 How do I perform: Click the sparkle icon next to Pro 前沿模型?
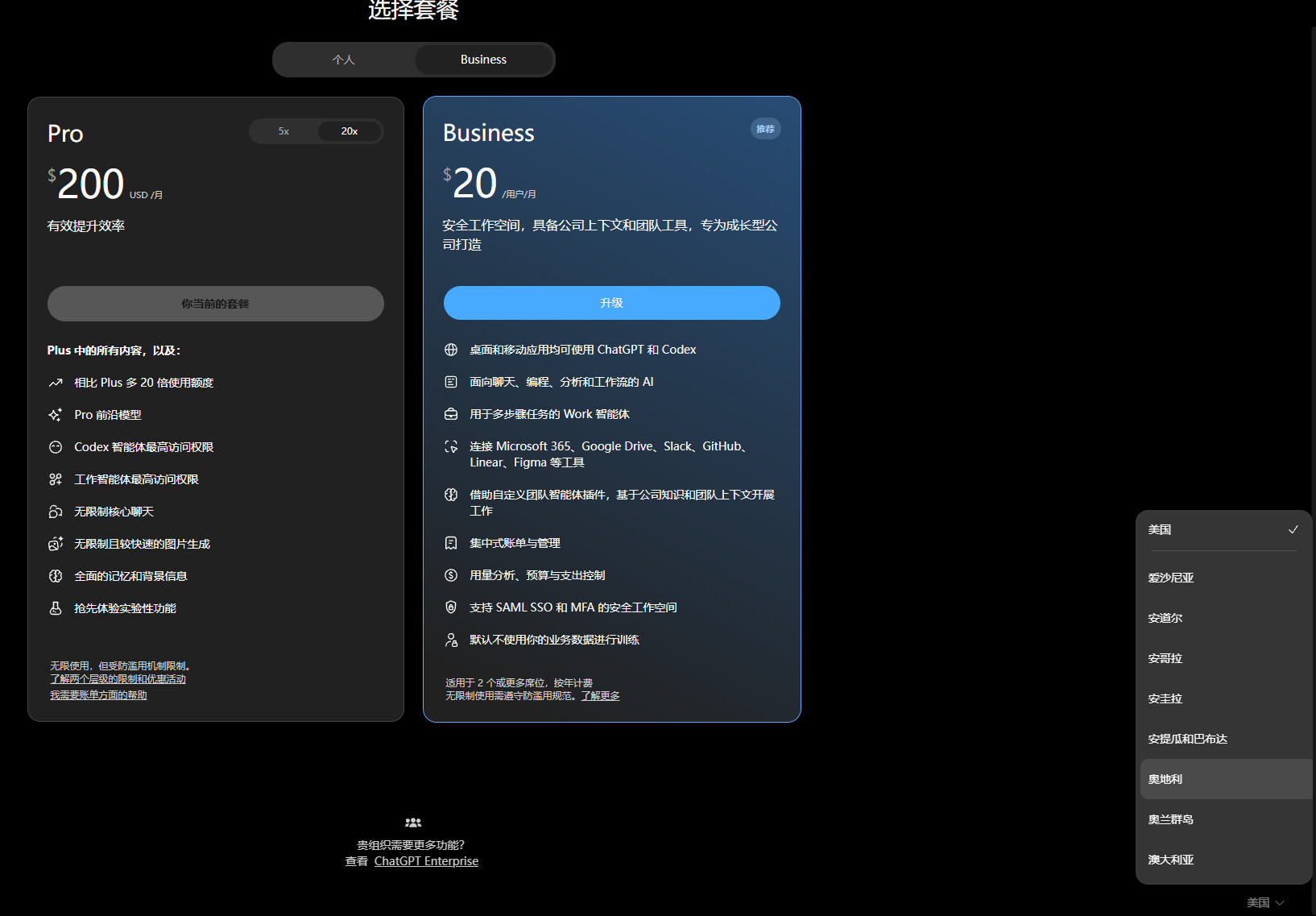56,415
